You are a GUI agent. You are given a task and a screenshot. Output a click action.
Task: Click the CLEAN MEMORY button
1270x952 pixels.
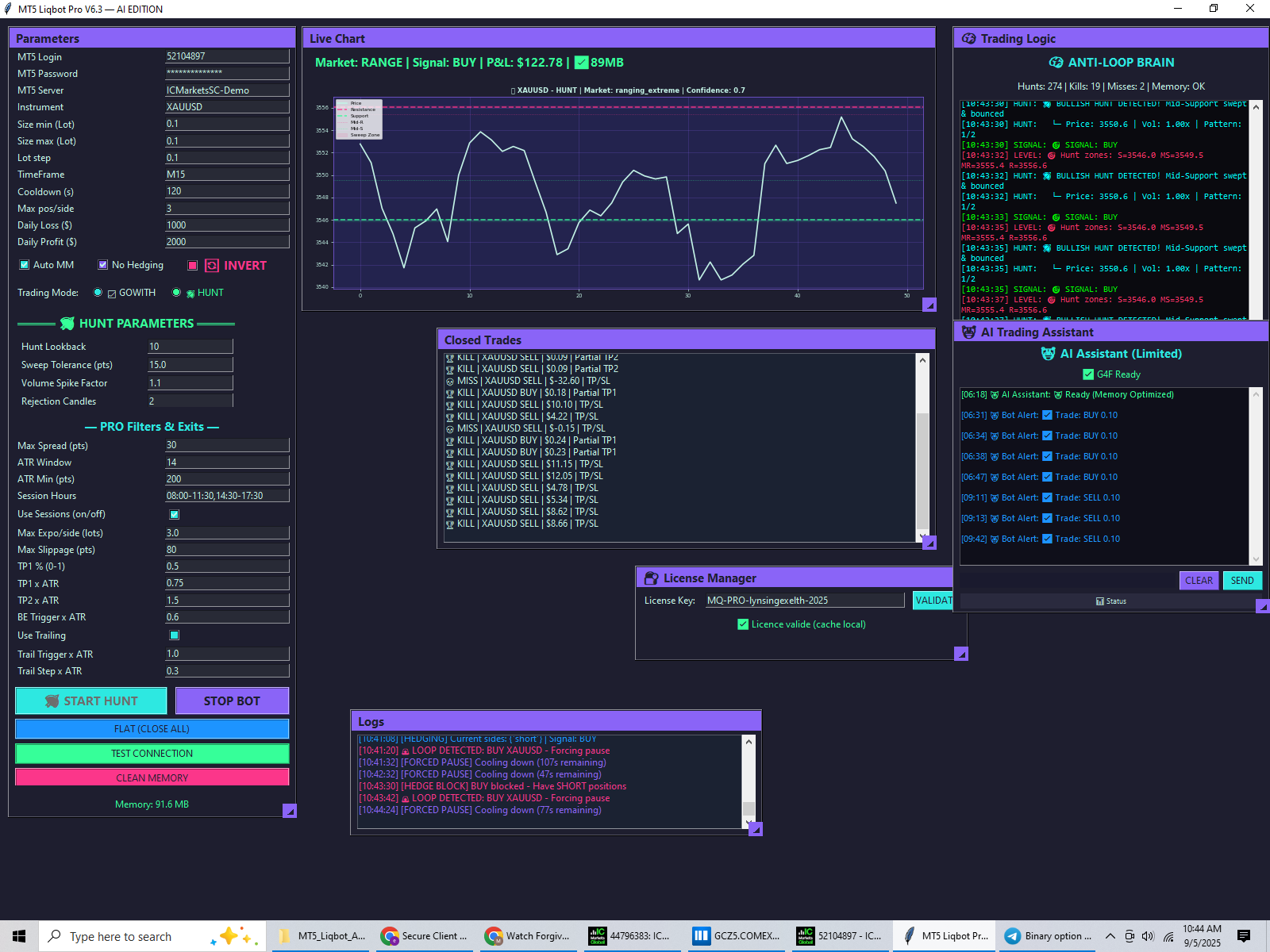152,777
